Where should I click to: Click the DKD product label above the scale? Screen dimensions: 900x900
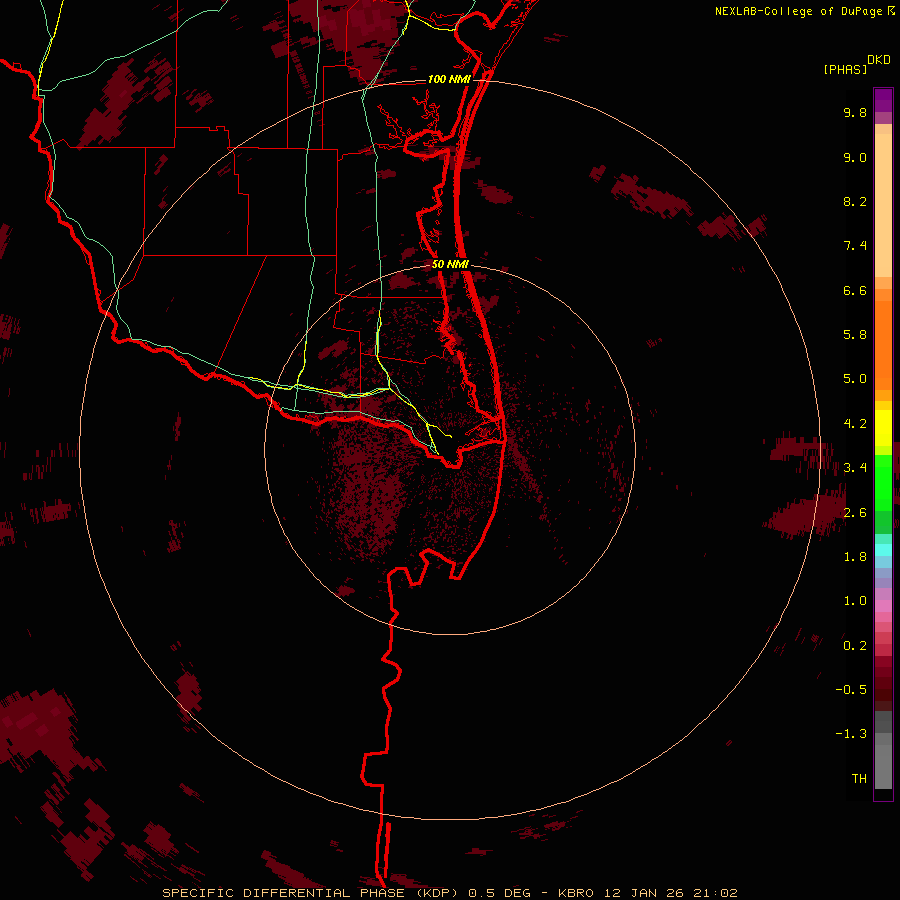coord(879,60)
